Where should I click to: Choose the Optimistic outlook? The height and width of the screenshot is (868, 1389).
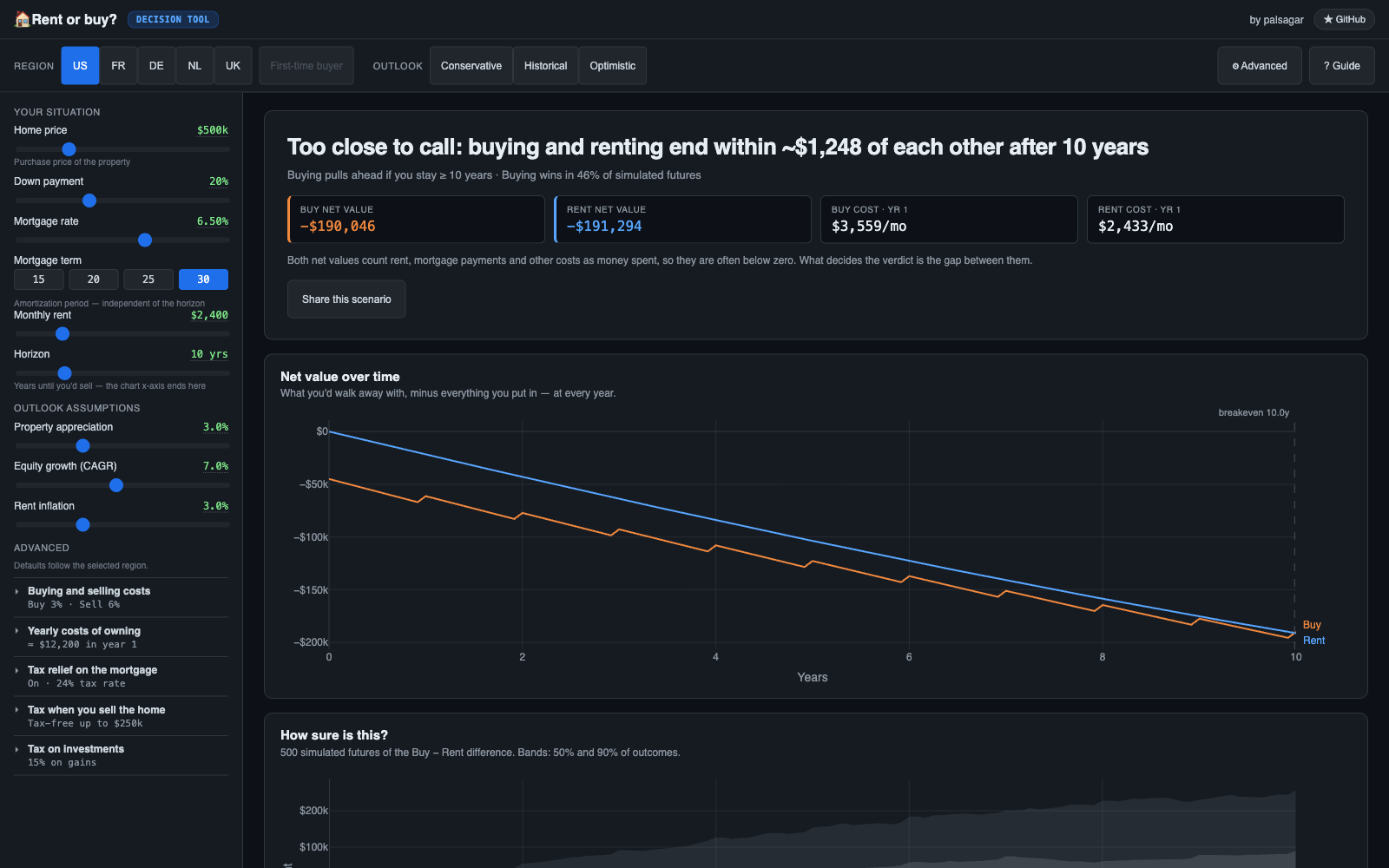point(613,66)
